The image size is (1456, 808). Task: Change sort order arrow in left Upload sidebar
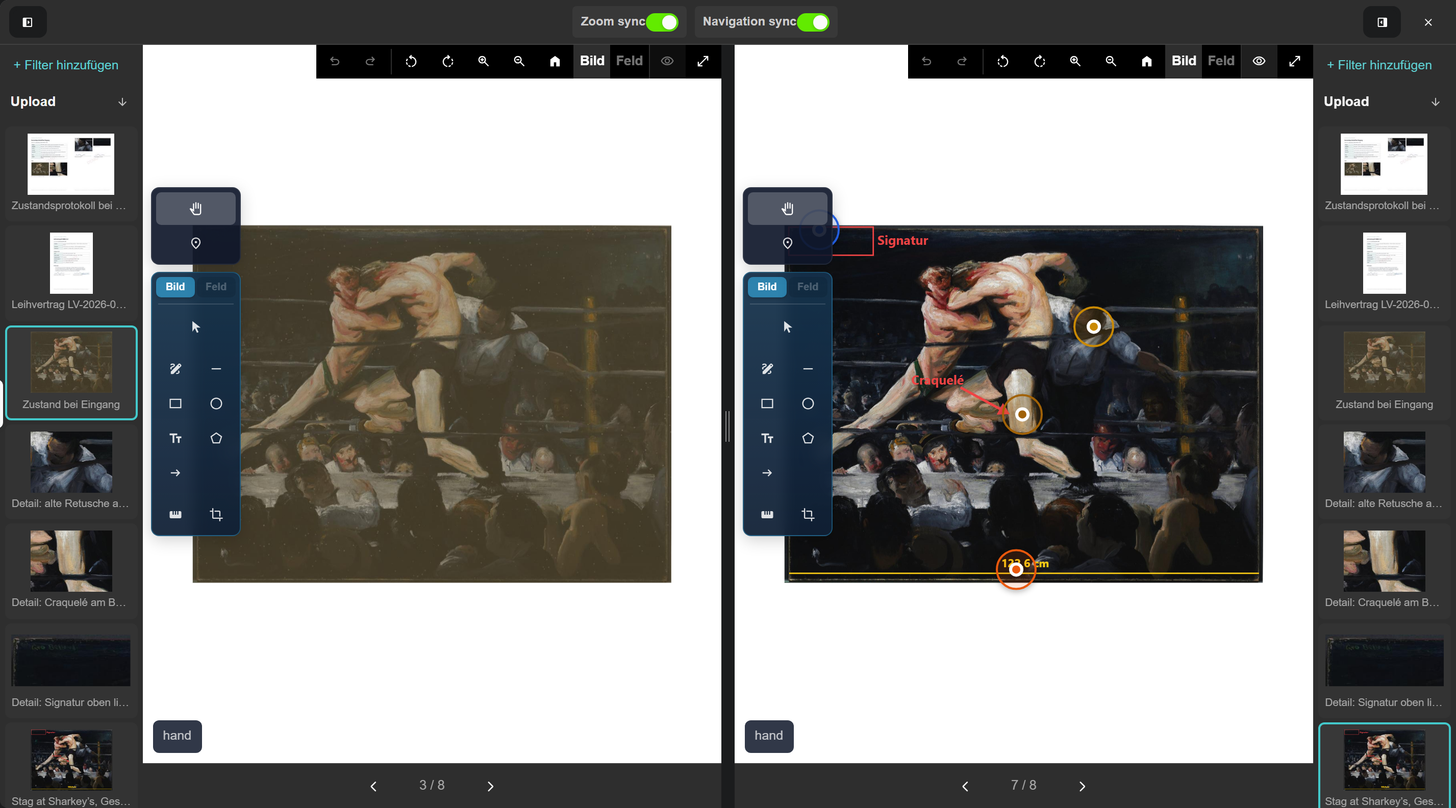(x=122, y=102)
